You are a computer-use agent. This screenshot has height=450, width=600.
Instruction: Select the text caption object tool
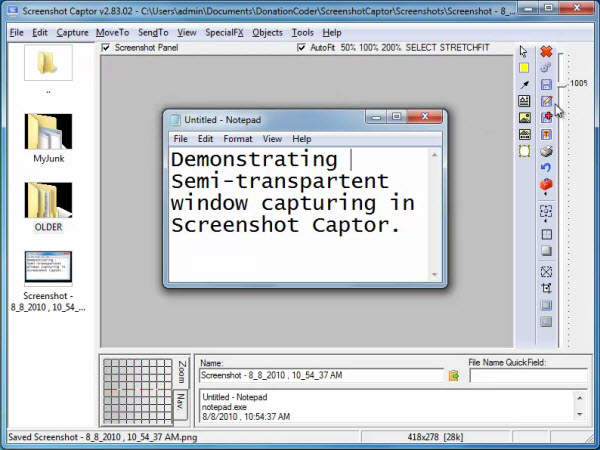pyautogui.click(x=524, y=101)
